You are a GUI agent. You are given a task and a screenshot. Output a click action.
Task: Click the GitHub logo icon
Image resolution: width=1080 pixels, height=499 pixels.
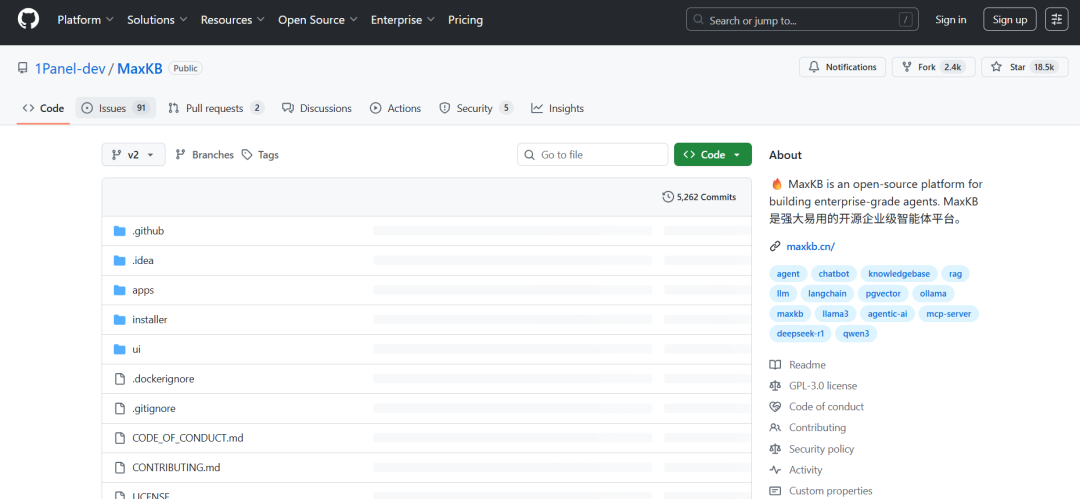tap(28, 19)
